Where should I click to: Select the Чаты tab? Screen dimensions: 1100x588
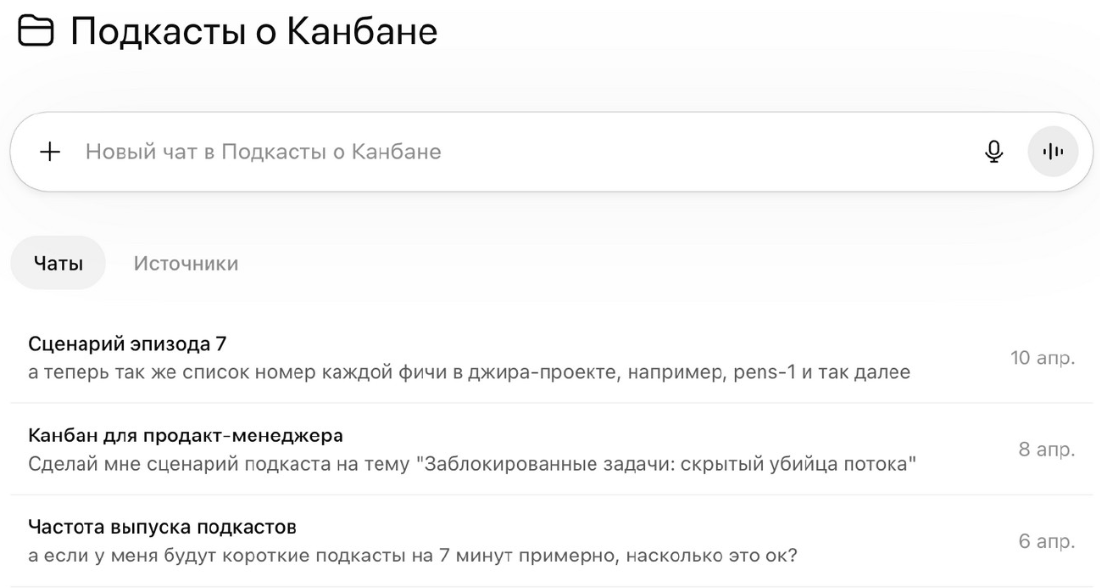point(58,263)
